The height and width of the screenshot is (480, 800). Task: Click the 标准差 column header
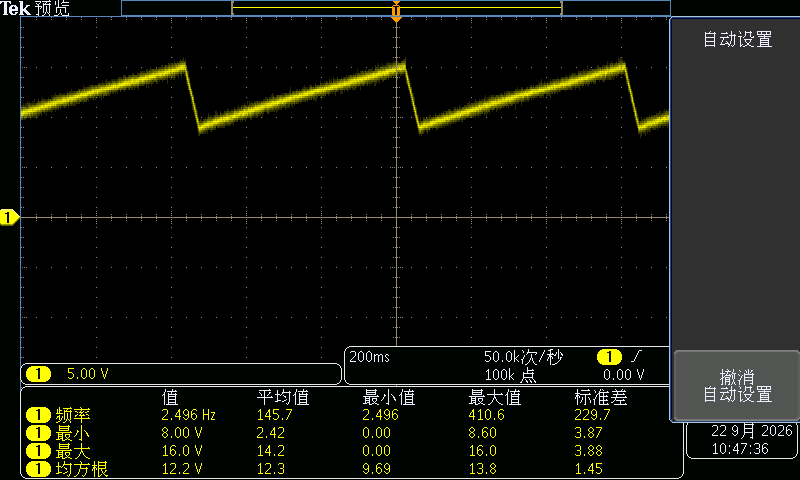click(x=601, y=397)
